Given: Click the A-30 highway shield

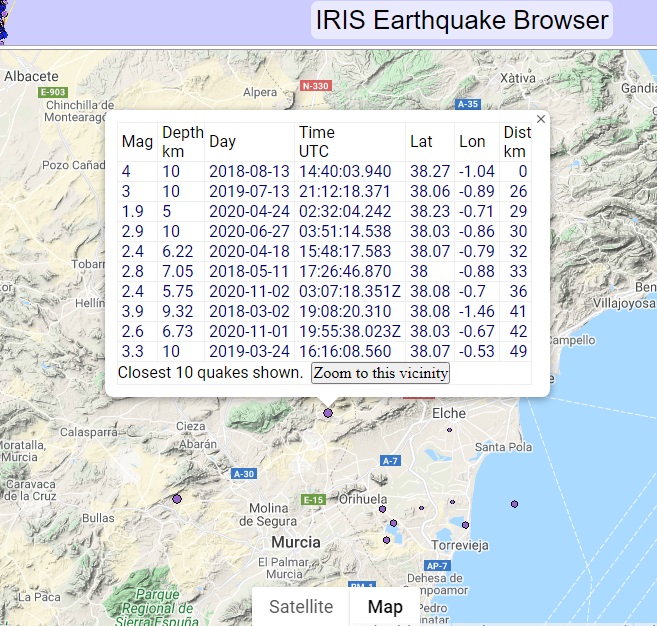Looking at the screenshot, I should 244,474.
